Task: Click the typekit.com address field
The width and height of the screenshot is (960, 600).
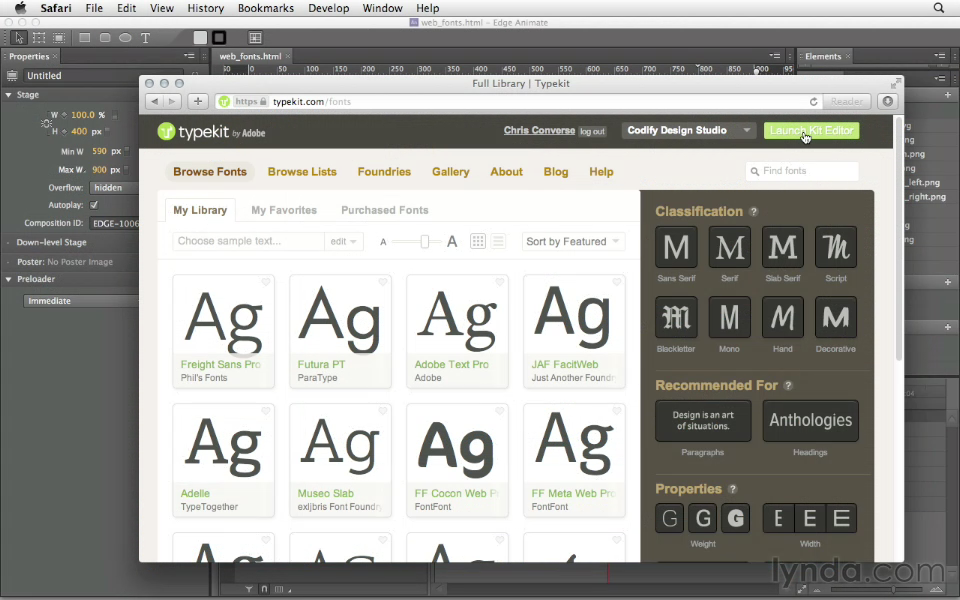Action: 517,102
